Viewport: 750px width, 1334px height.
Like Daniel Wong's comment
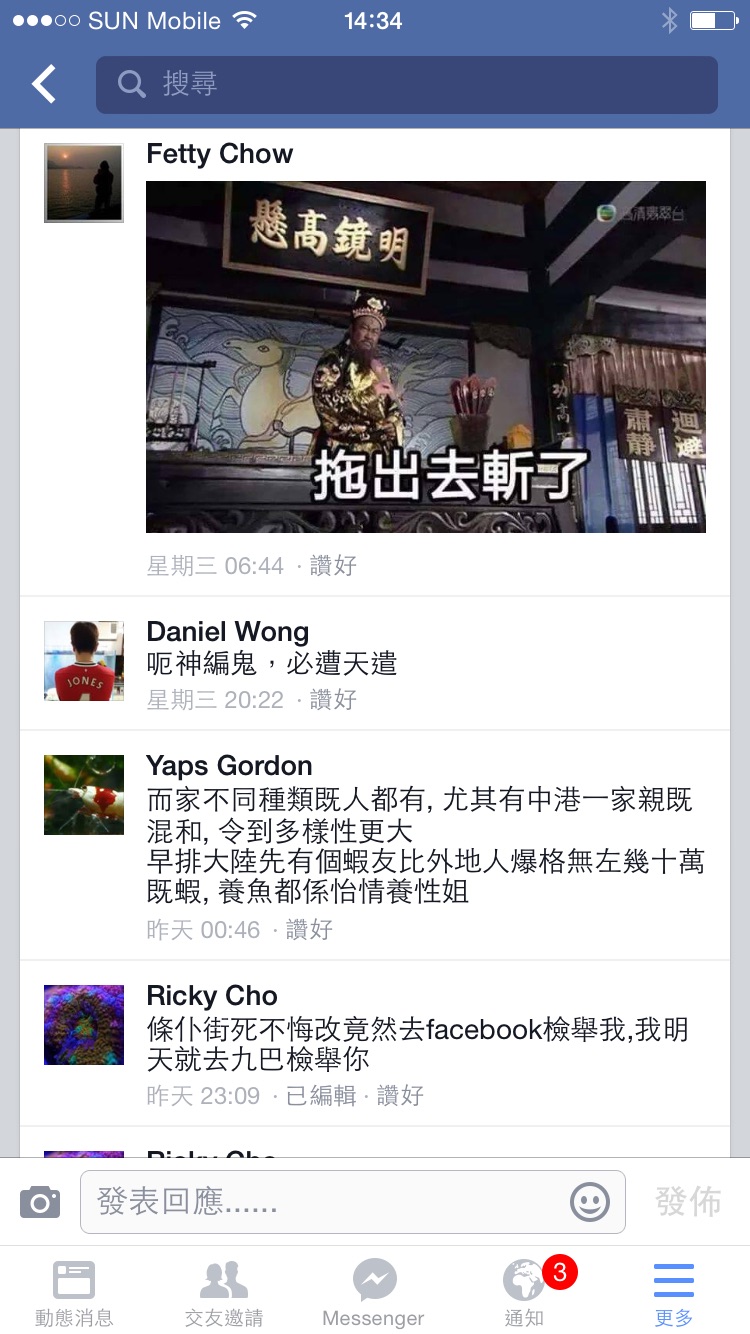pos(333,700)
